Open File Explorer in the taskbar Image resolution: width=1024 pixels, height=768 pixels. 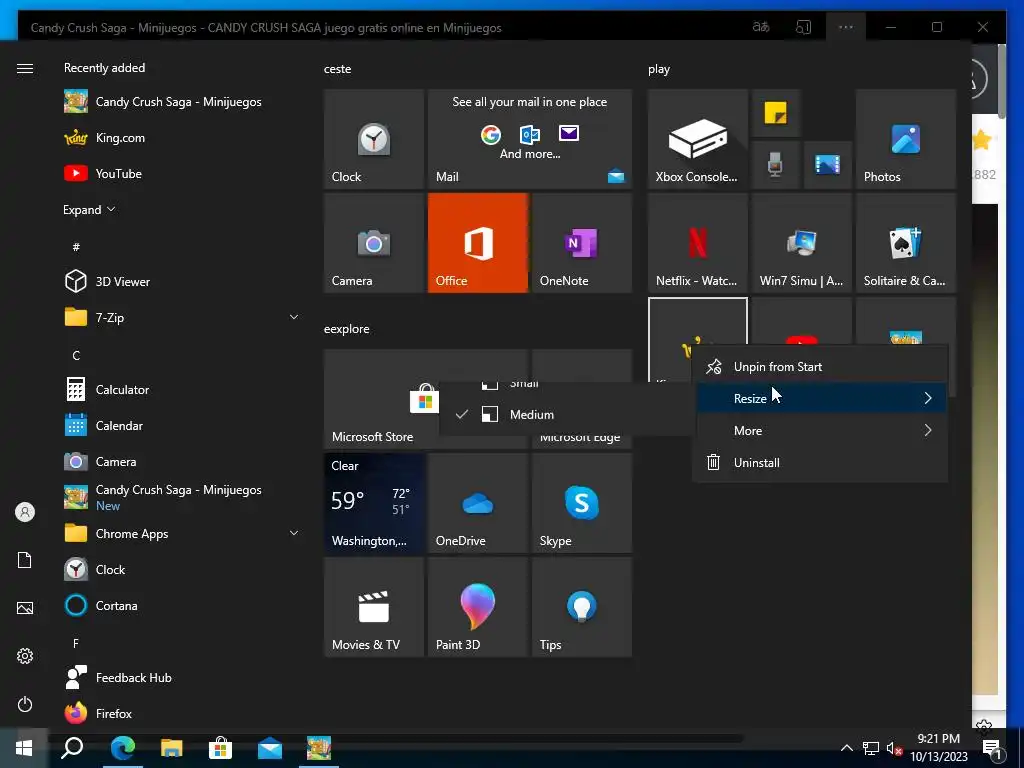(x=172, y=748)
